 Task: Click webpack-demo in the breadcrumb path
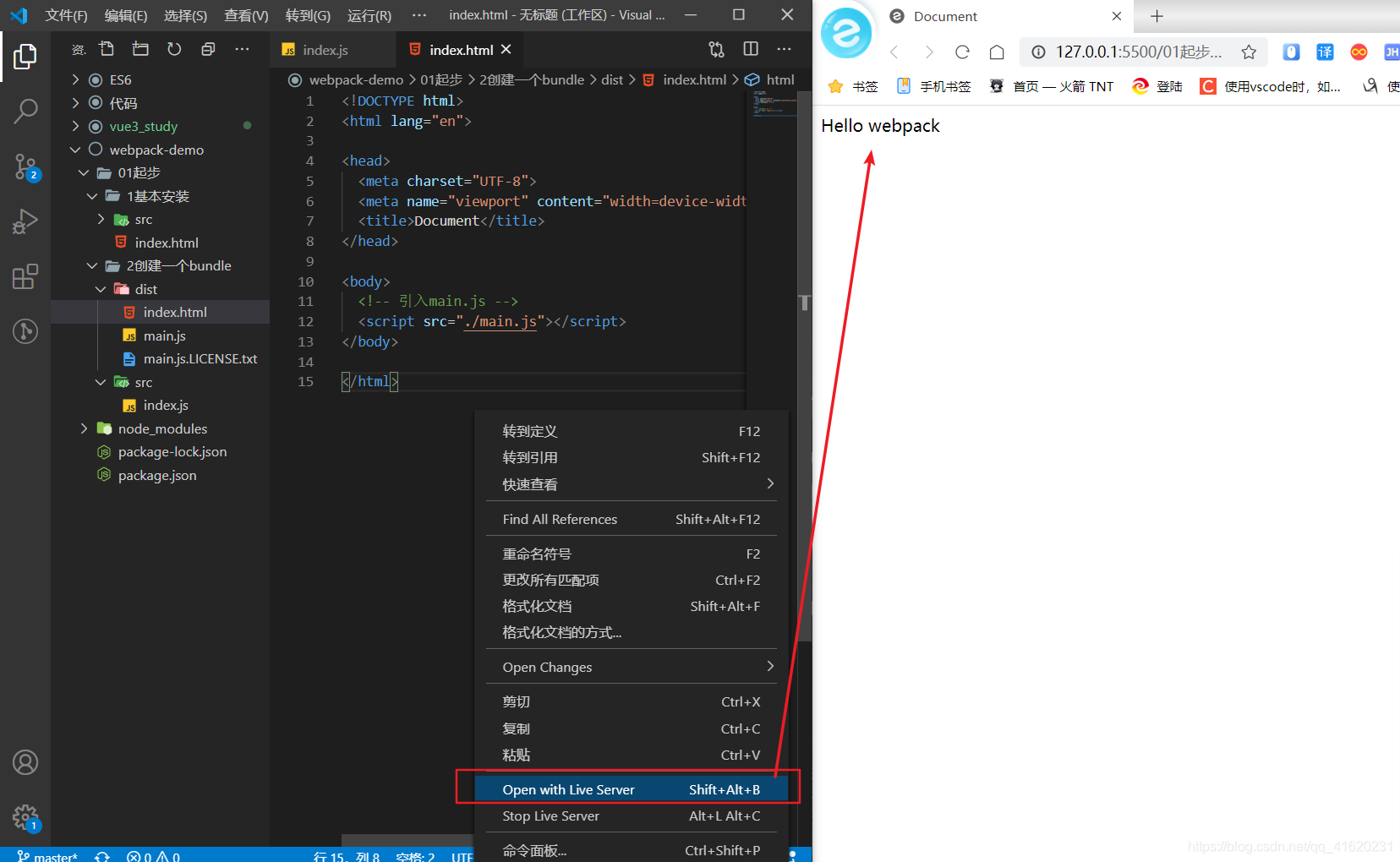356,79
